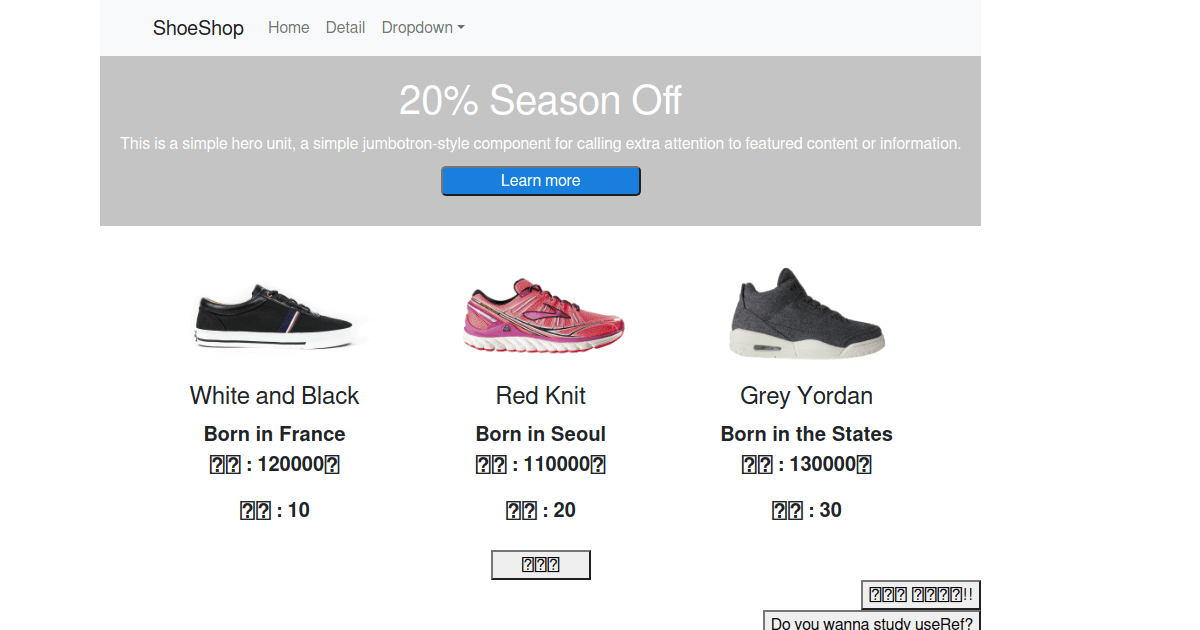The width and height of the screenshot is (1200, 630).
Task: Click the button below the product listings
Action: 540,564
